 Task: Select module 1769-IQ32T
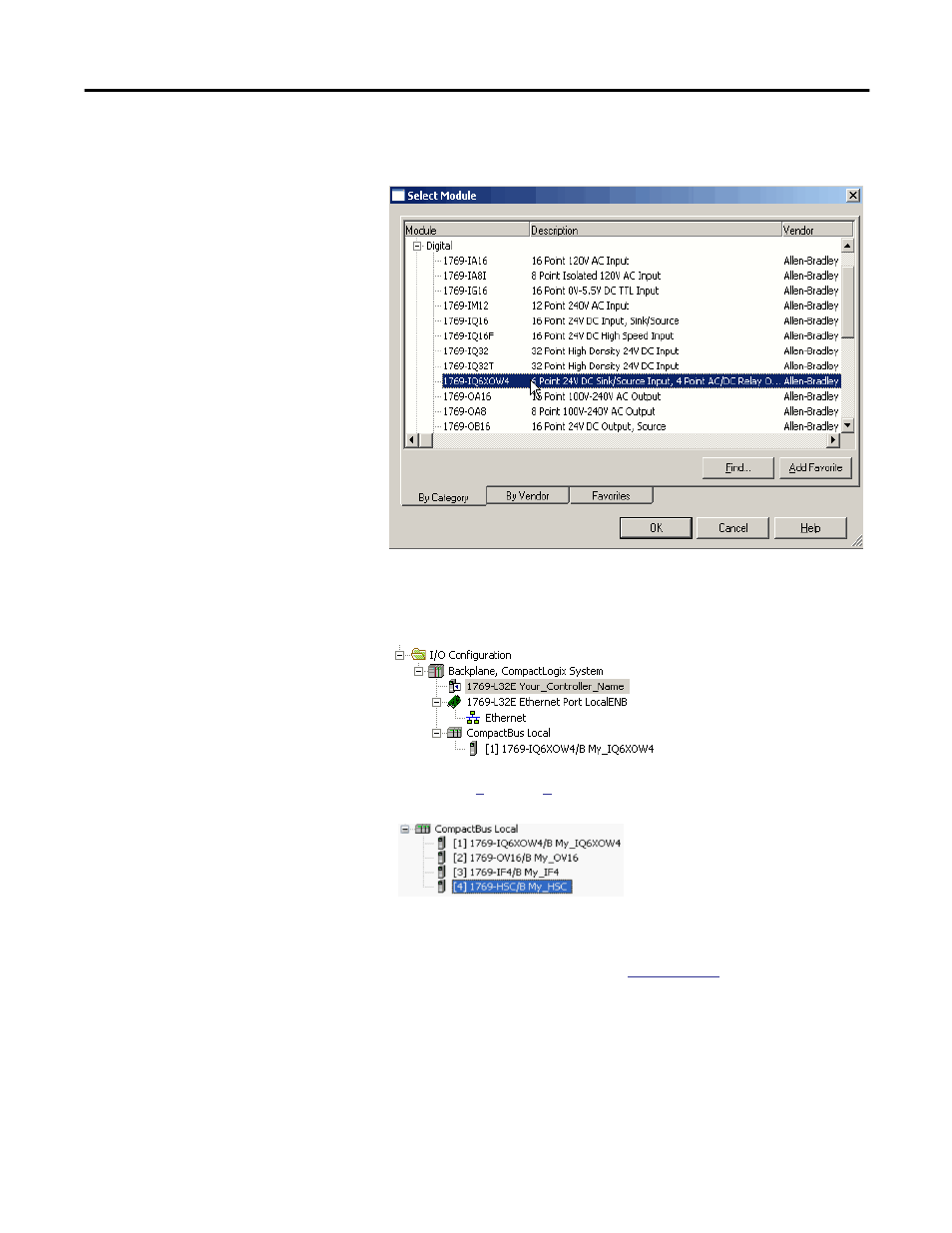pyautogui.click(x=468, y=365)
